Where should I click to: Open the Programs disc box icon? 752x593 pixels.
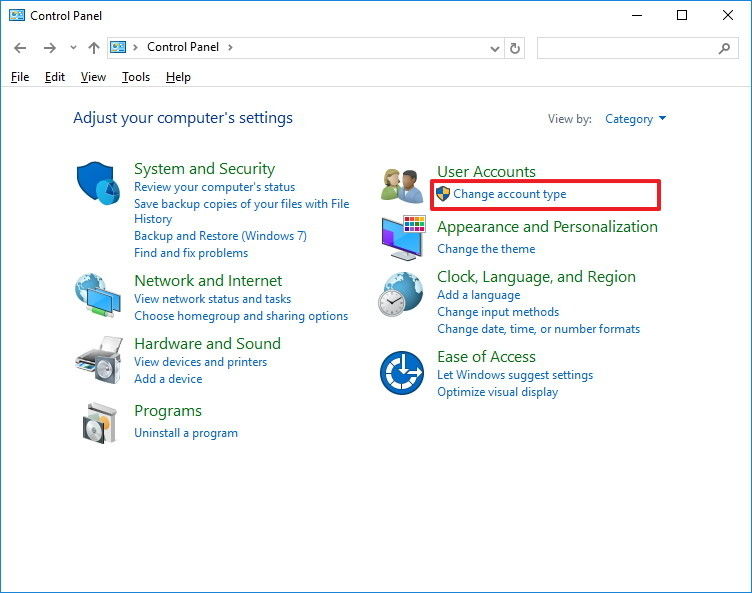(99, 423)
